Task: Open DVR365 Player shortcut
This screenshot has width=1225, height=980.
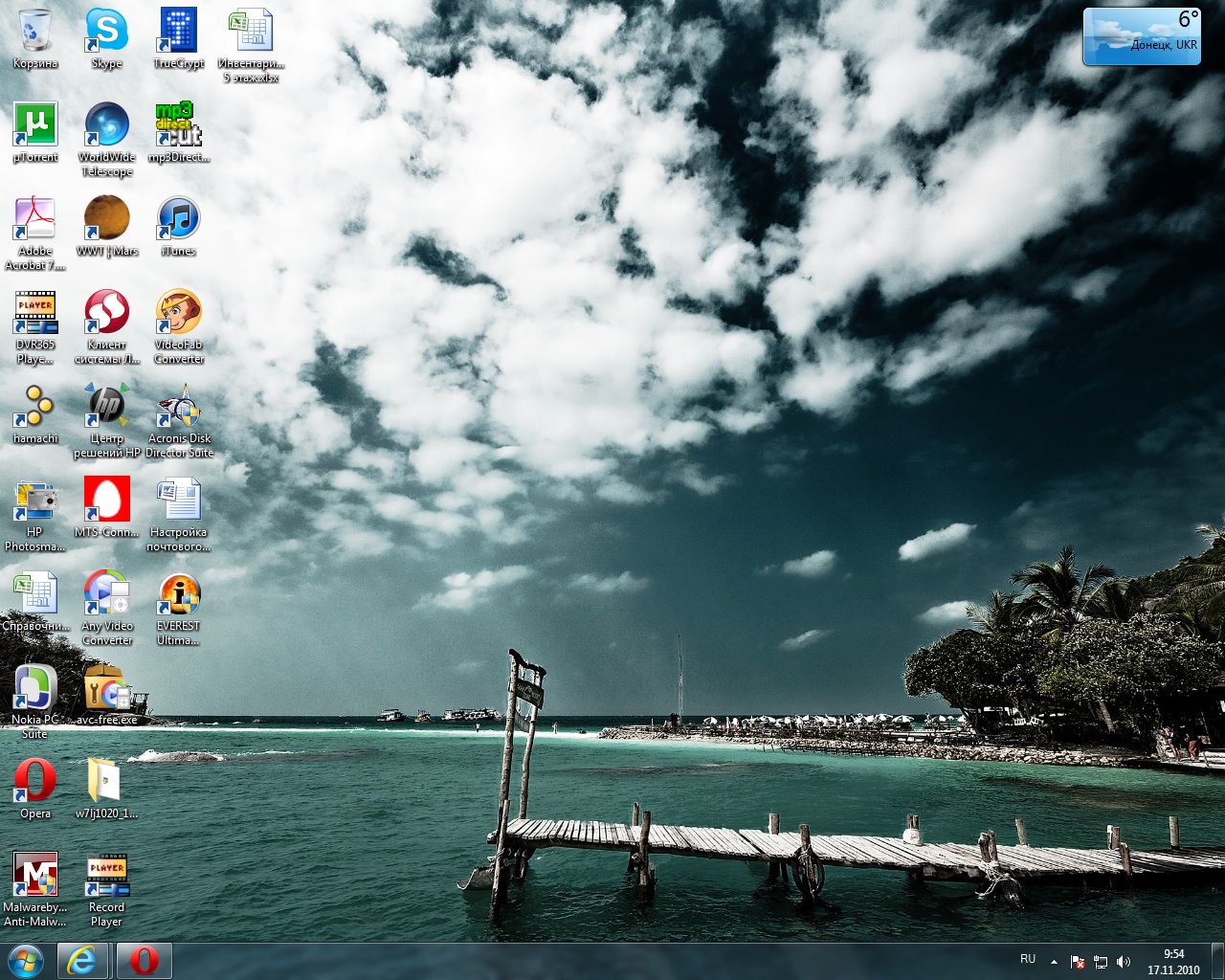Action: (35, 327)
